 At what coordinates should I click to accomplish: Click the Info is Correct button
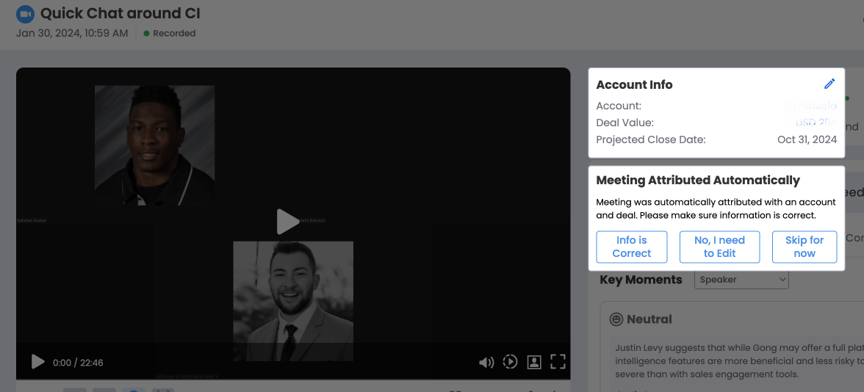(x=631, y=247)
